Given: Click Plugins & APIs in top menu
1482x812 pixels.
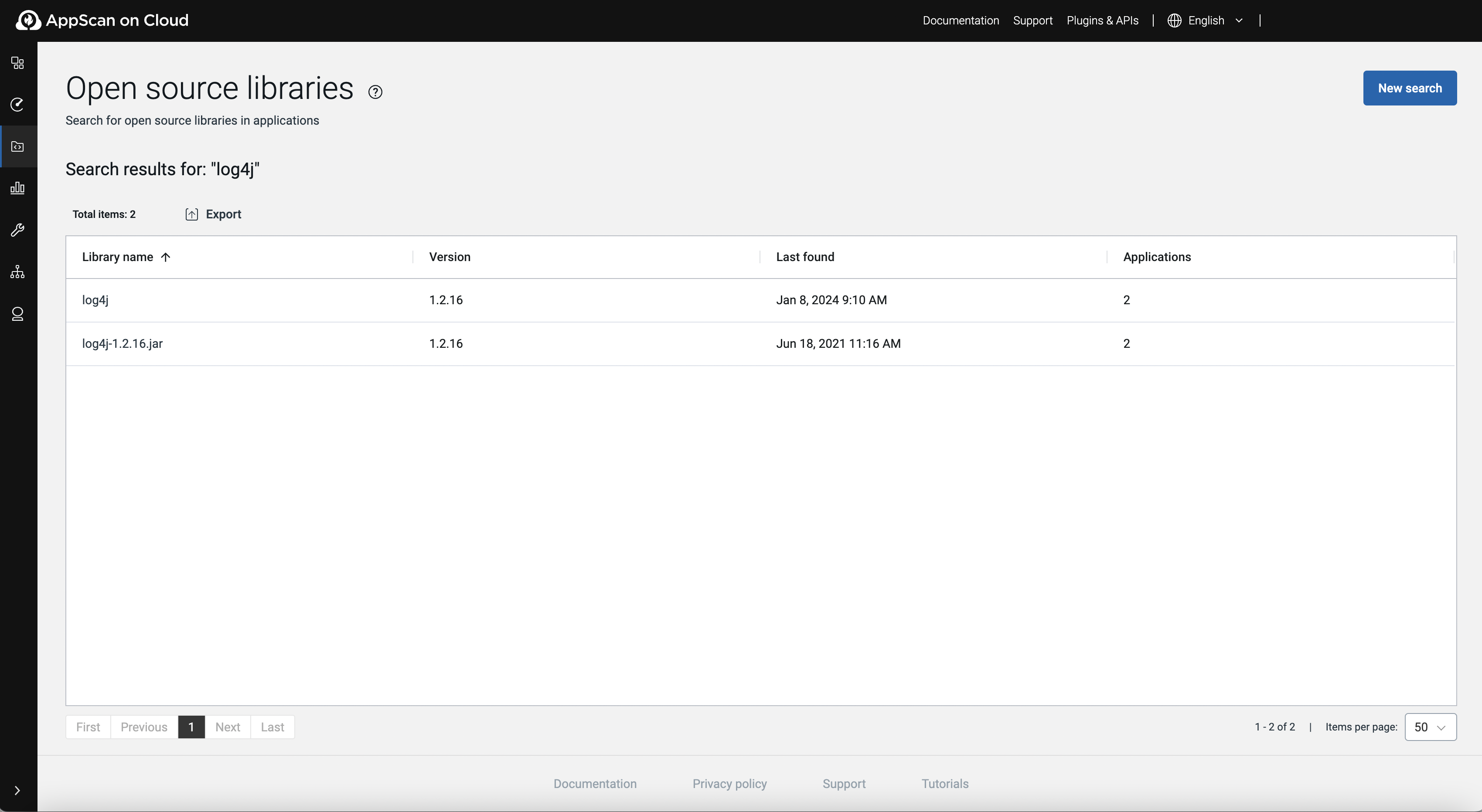Looking at the screenshot, I should click(1102, 20).
